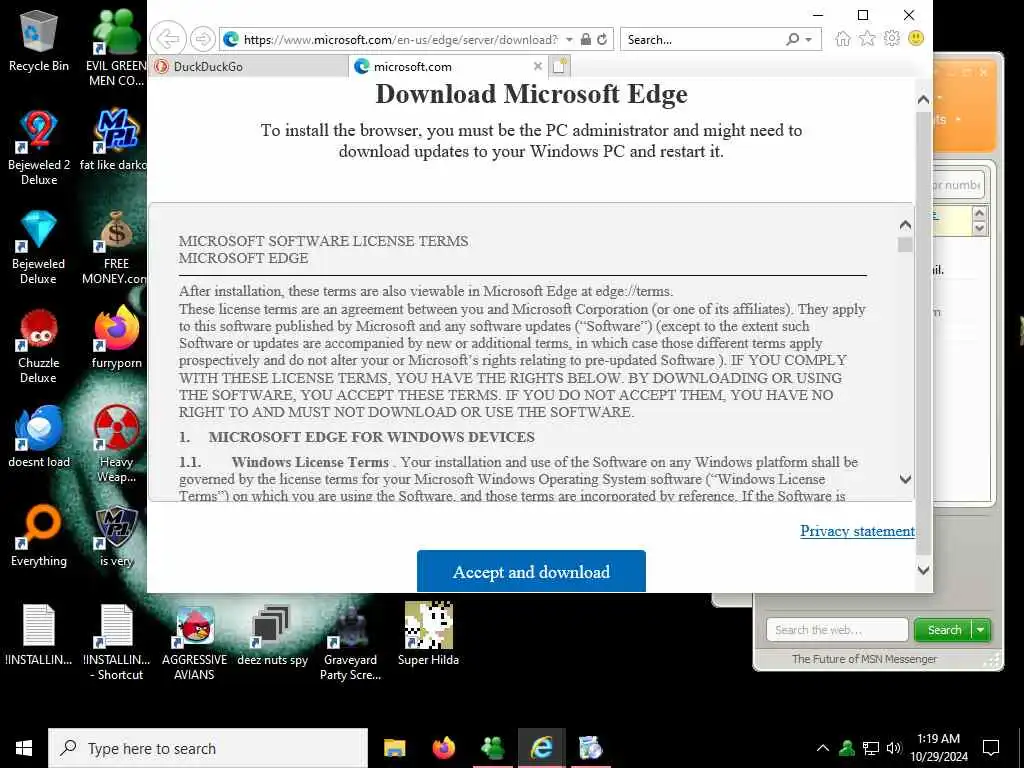Open MSN Messenger taskbar icon
1024x768 pixels.
[x=493, y=748]
